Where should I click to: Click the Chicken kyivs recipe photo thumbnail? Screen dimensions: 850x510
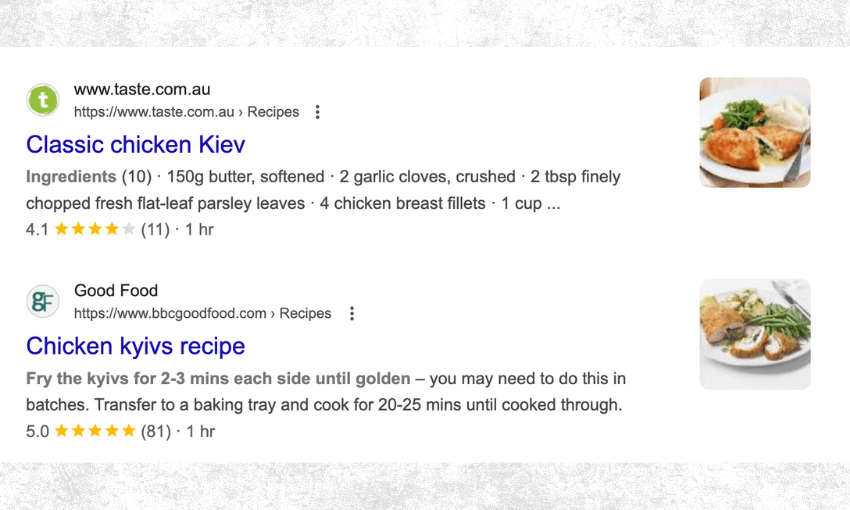click(754, 334)
